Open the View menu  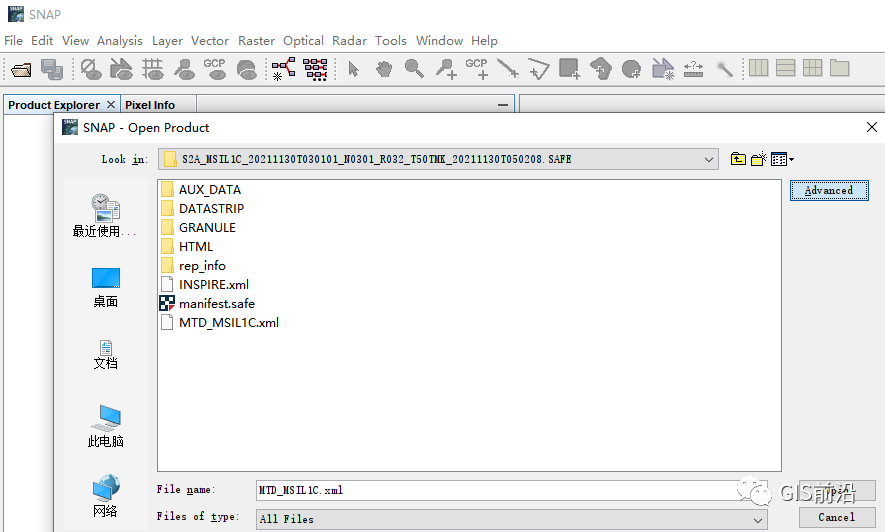click(x=75, y=41)
